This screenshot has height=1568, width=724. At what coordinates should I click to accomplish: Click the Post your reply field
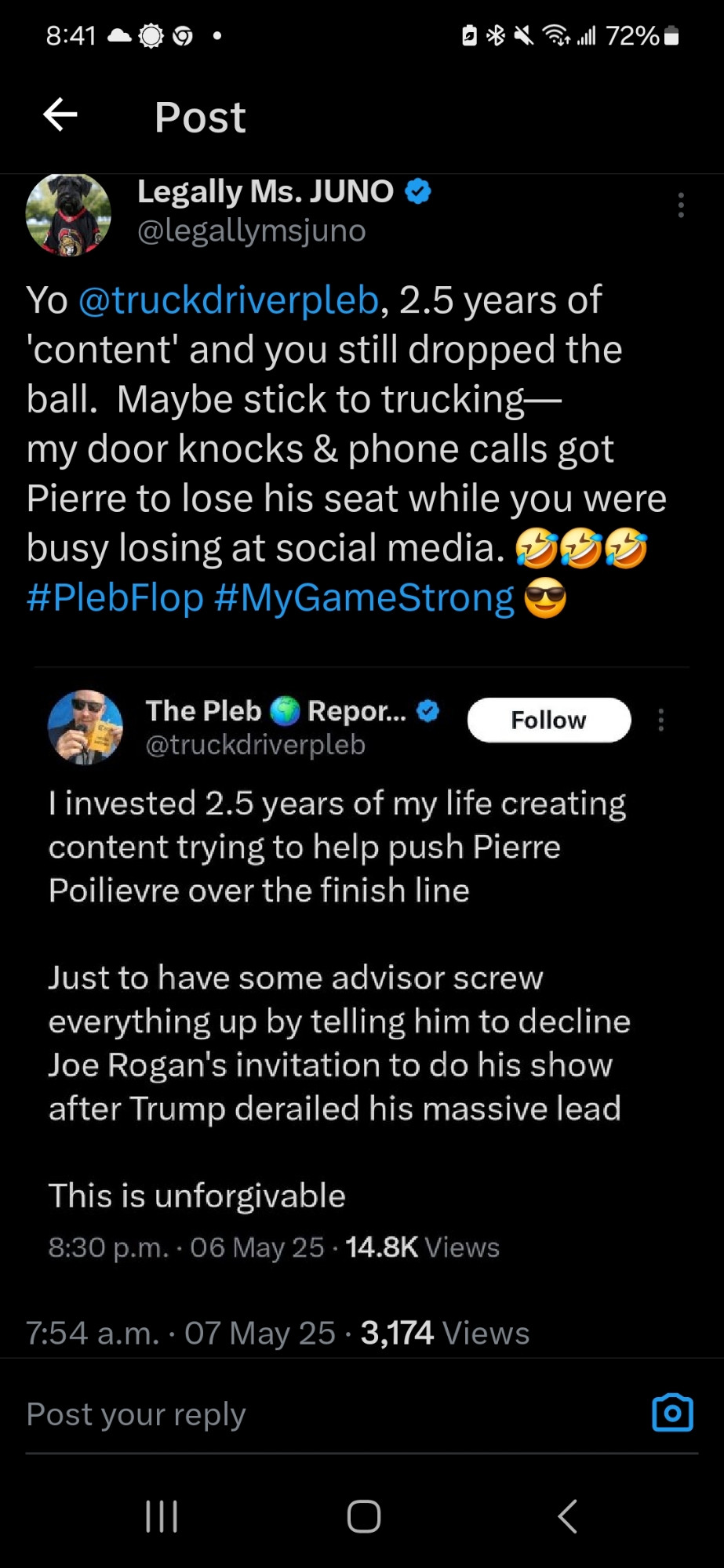click(x=329, y=1414)
